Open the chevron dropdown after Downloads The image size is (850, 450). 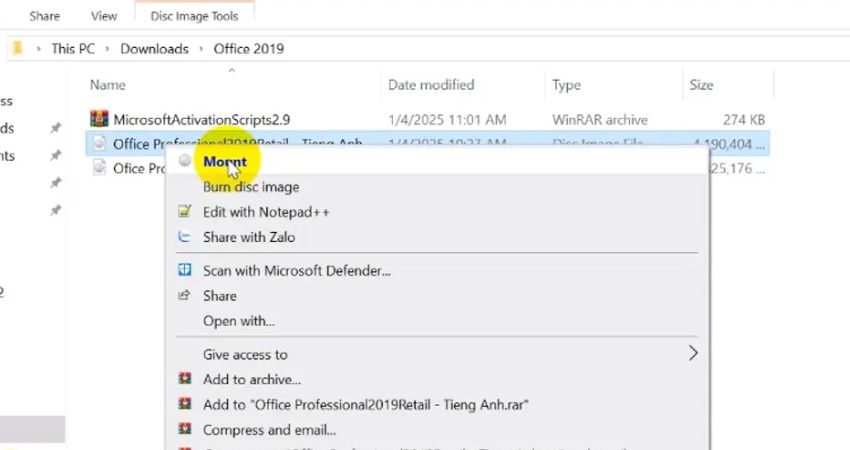coord(201,48)
